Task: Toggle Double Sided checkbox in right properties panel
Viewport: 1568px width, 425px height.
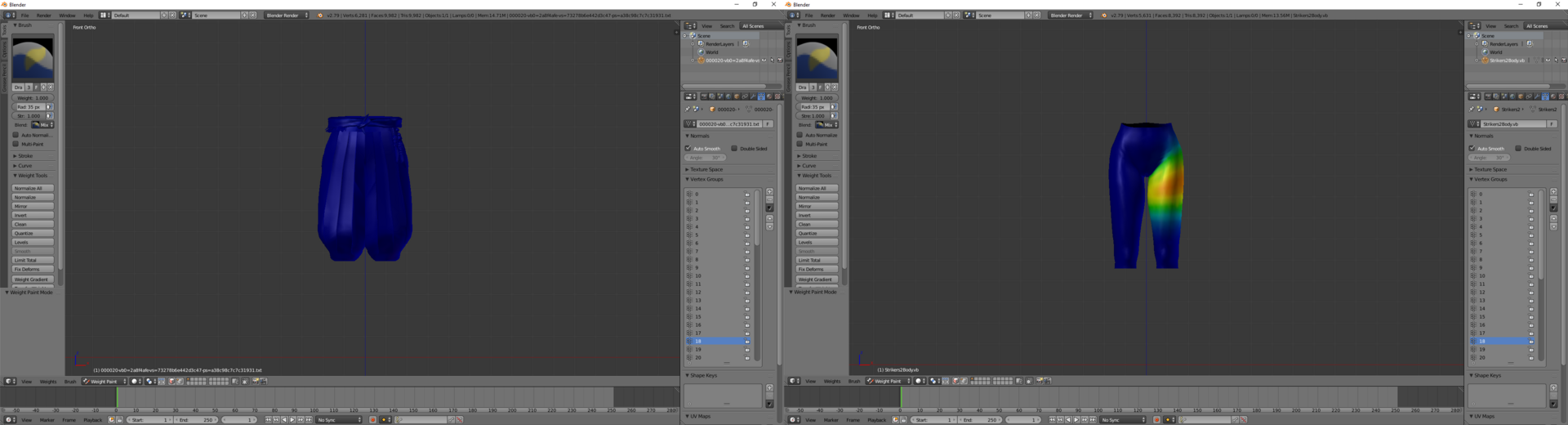Action: [1518, 149]
